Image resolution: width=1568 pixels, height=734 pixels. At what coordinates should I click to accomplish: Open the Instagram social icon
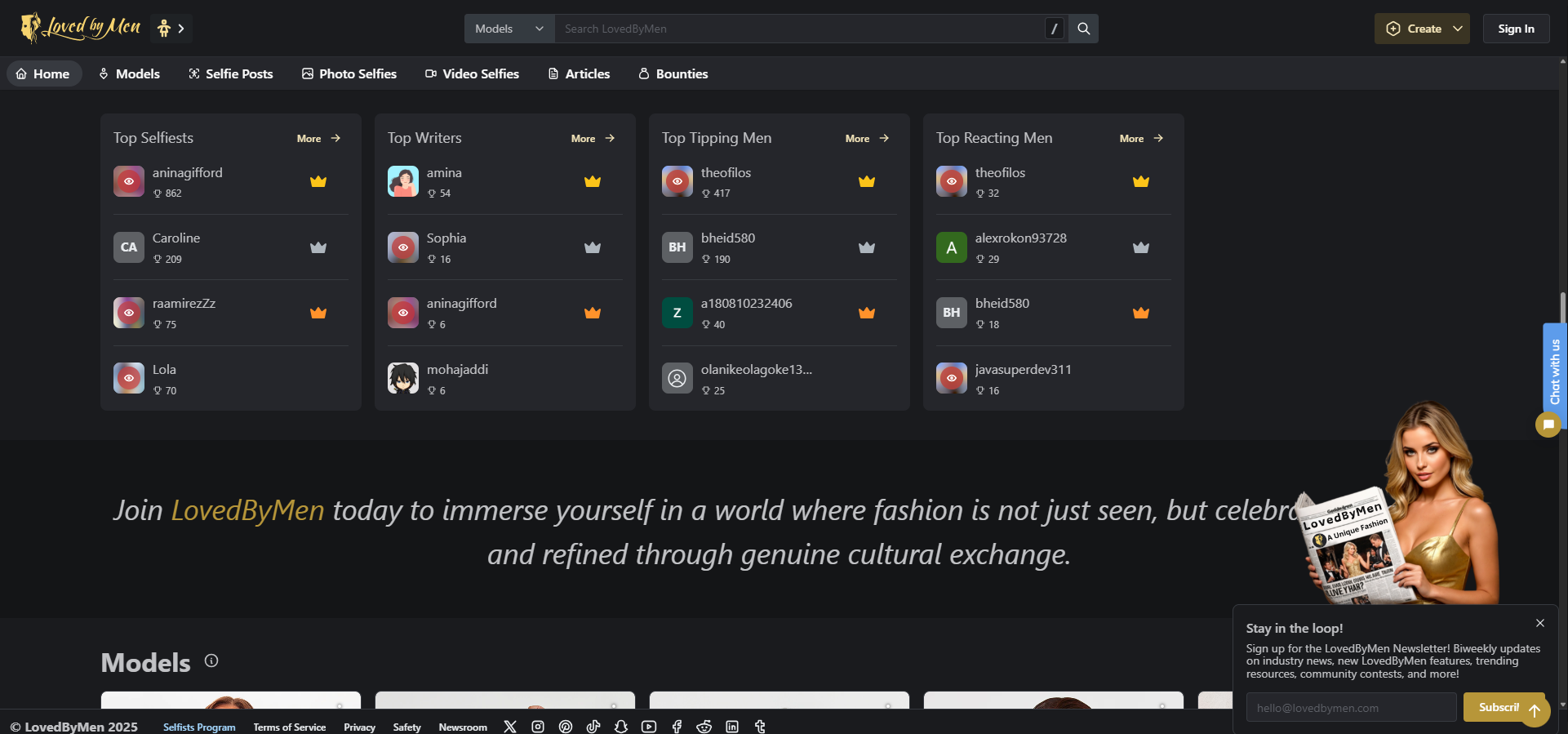(538, 727)
